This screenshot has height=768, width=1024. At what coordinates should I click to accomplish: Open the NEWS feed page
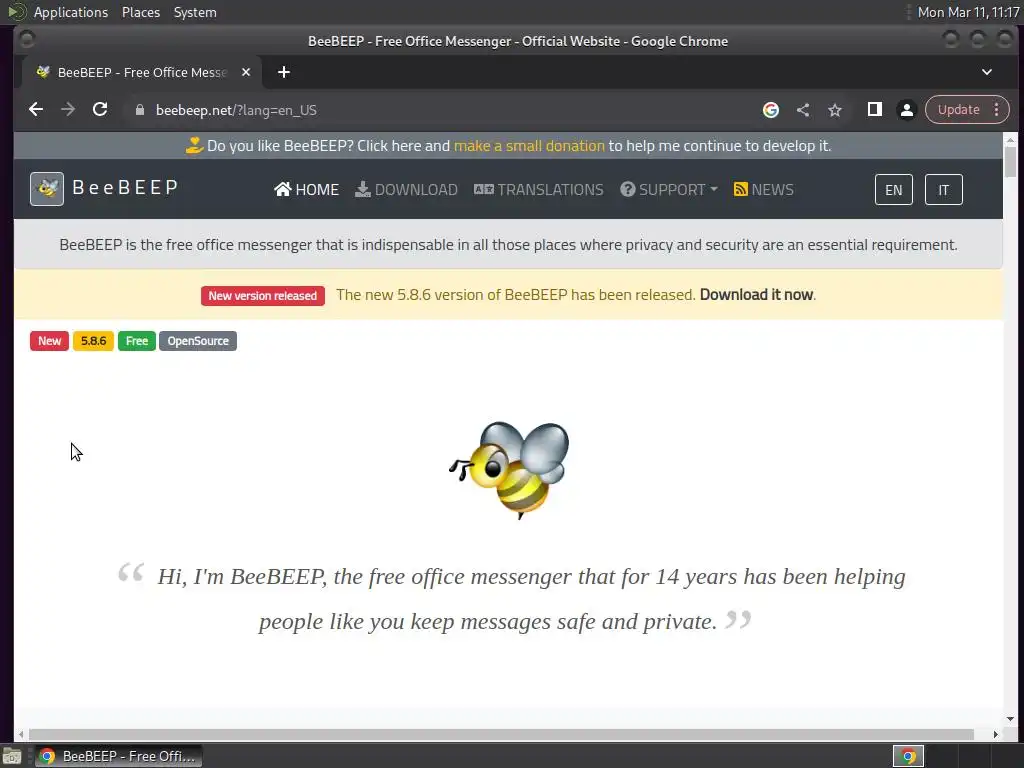[763, 189]
